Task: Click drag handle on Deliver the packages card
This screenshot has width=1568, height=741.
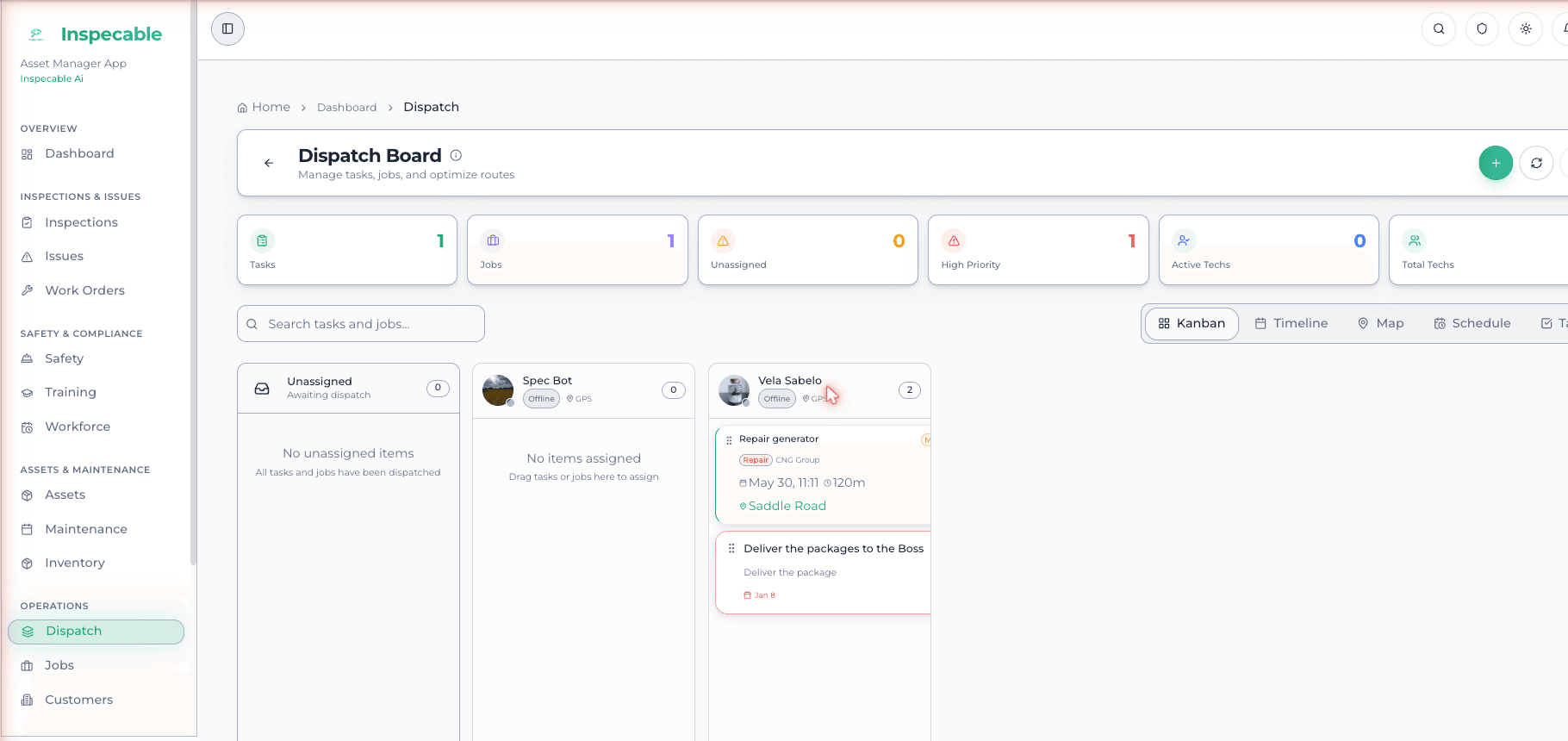Action: 731,549
